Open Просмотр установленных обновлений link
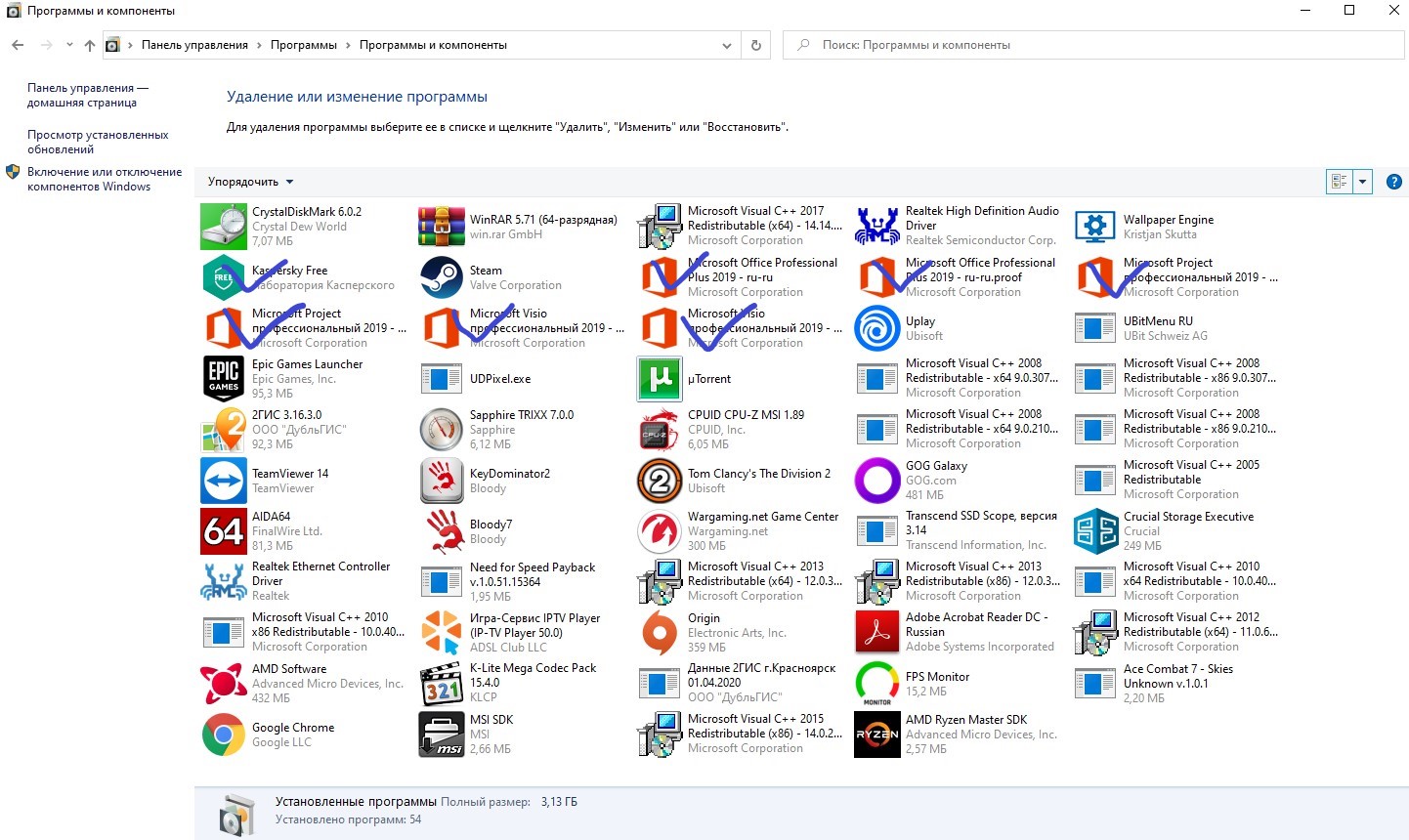 coord(98,142)
